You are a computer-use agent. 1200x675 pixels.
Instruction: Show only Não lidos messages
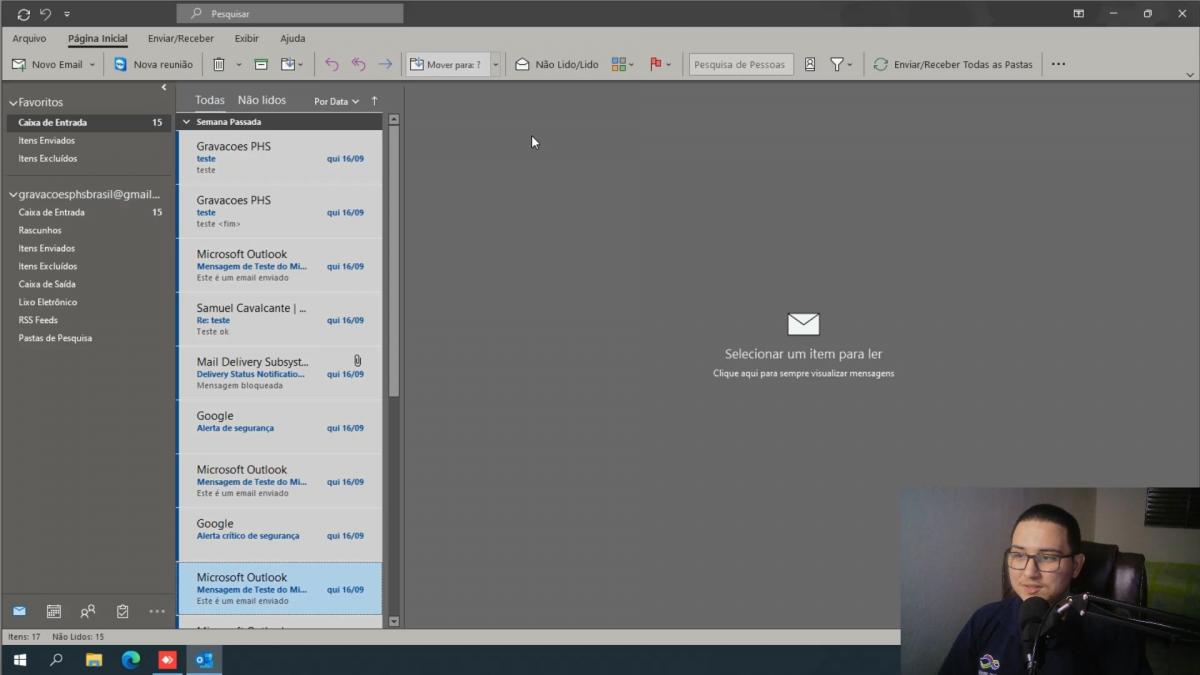coord(262,100)
